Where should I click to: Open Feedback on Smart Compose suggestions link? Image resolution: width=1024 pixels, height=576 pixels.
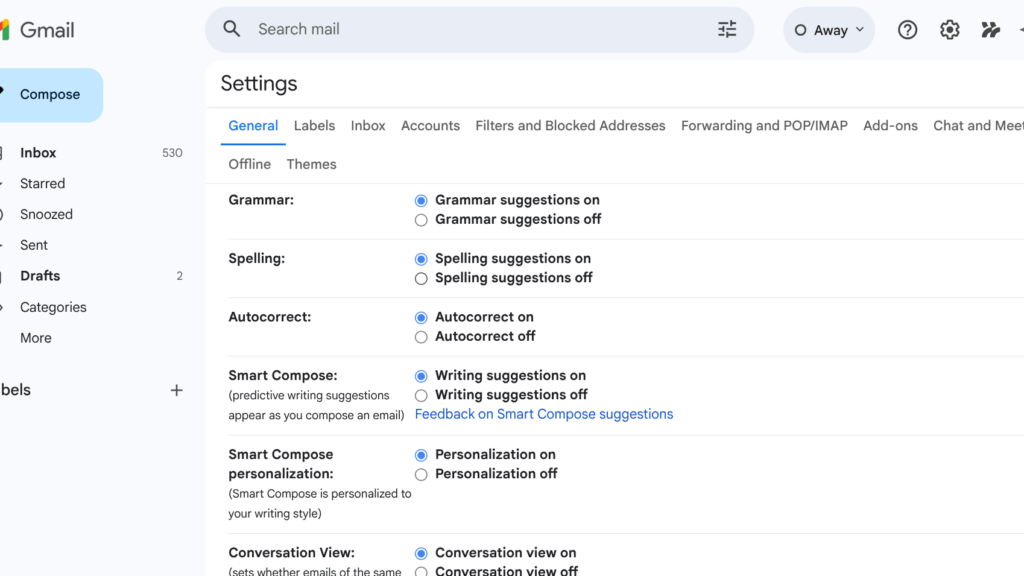coord(543,414)
